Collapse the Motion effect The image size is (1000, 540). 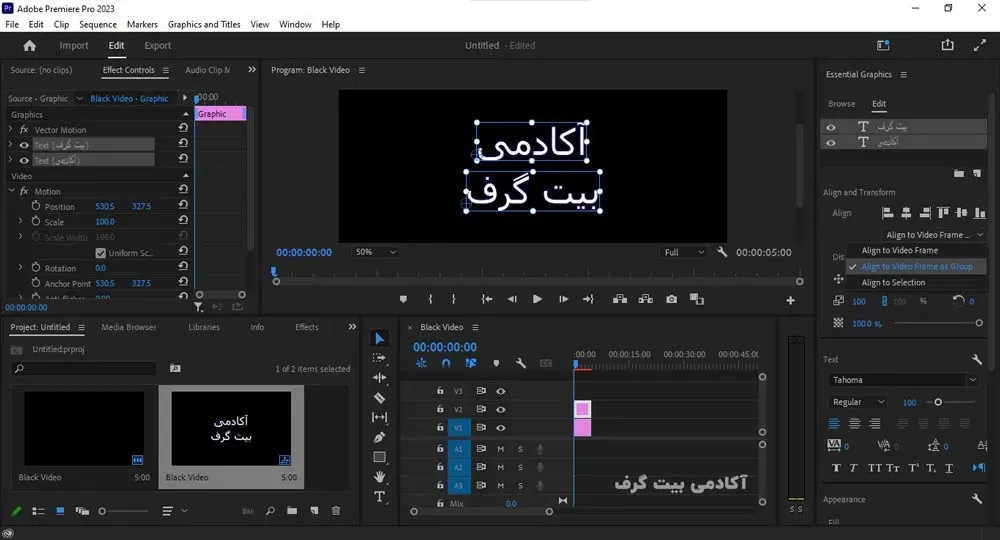(x=11, y=191)
